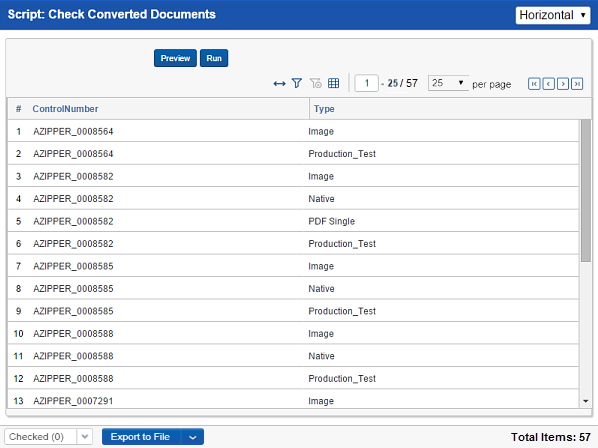Click row 4 Native type cell

click(321, 199)
